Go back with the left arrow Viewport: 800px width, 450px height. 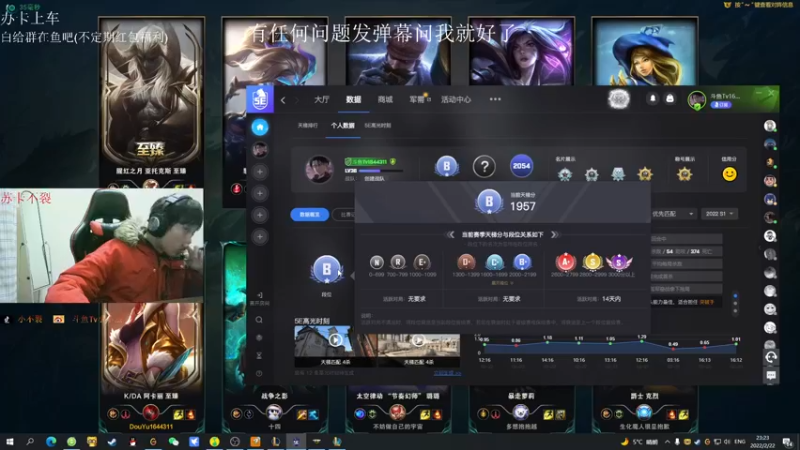coord(283,100)
